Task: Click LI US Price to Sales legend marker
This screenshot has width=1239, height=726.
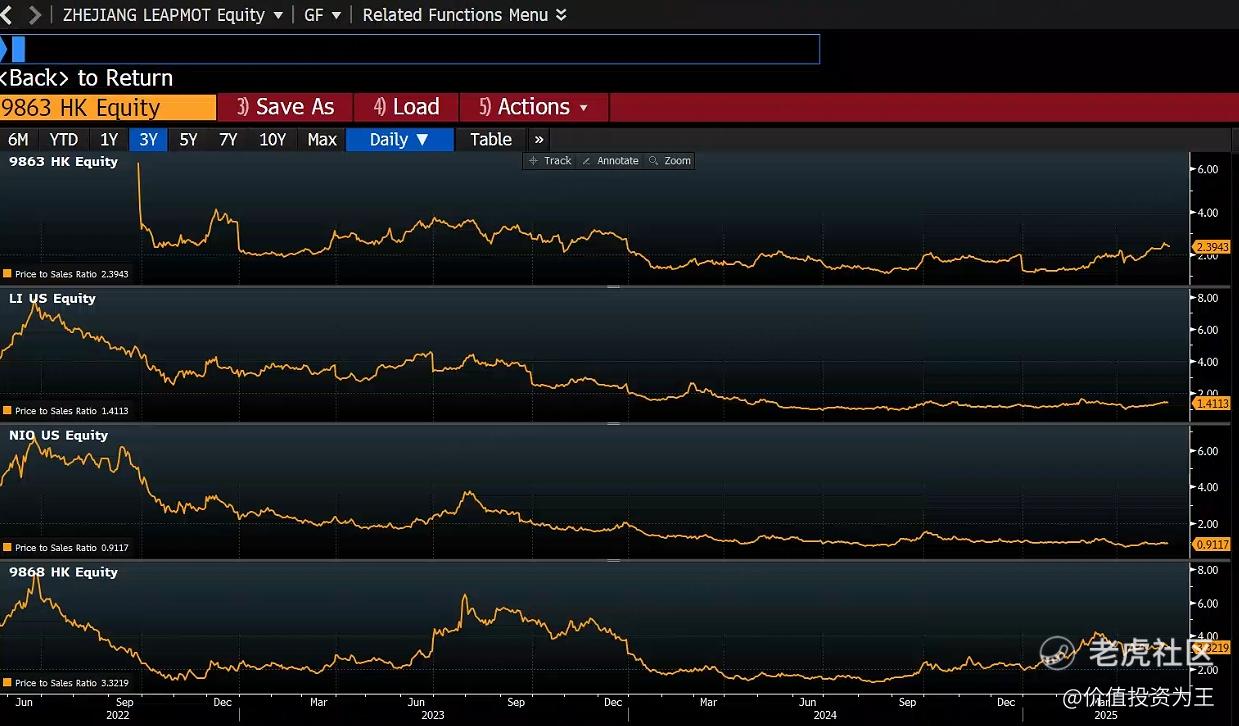Action: (7, 411)
